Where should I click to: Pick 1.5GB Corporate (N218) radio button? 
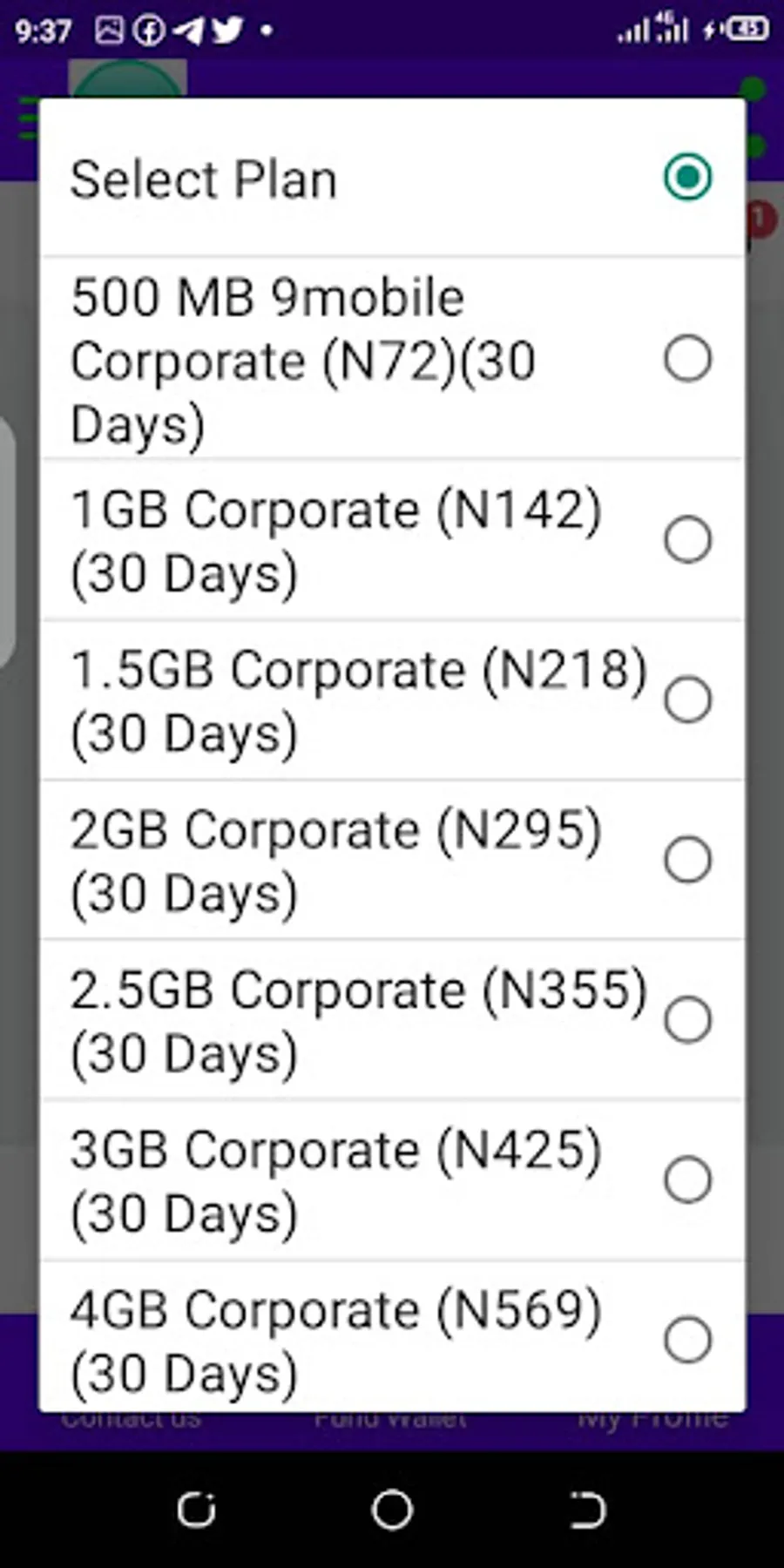coord(687,700)
